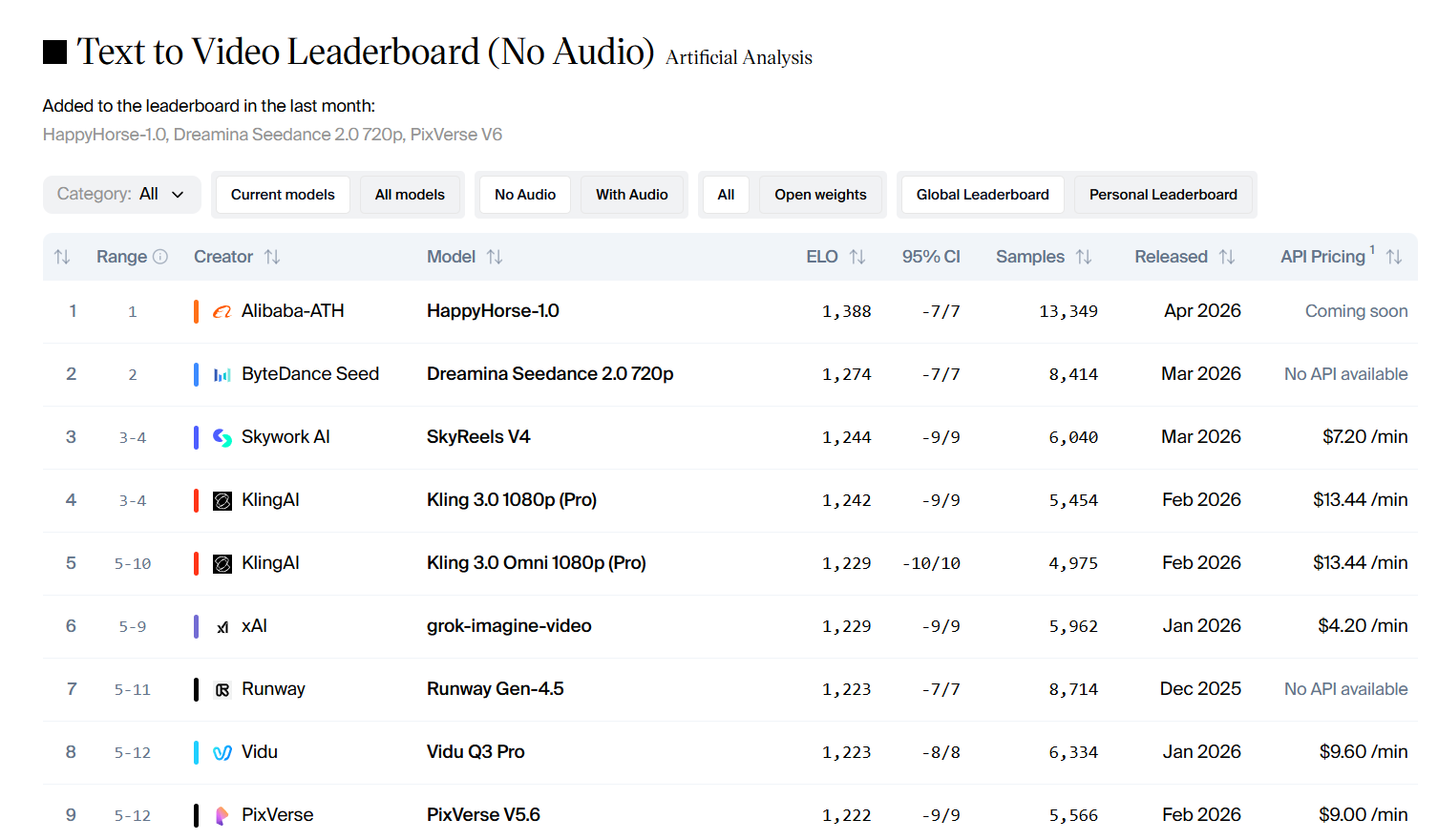Click the 95% CI column header

click(931, 257)
